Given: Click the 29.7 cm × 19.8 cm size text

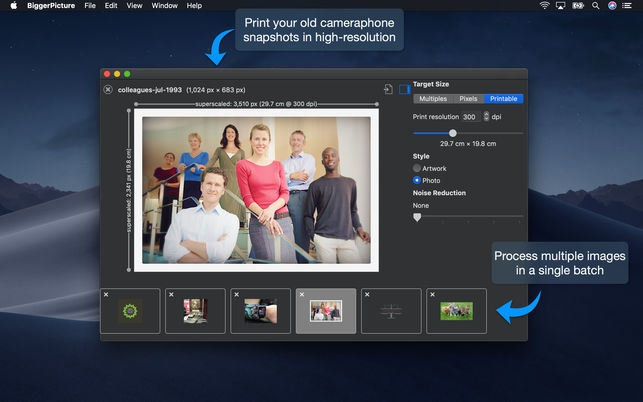Looking at the screenshot, I should (468, 144).
